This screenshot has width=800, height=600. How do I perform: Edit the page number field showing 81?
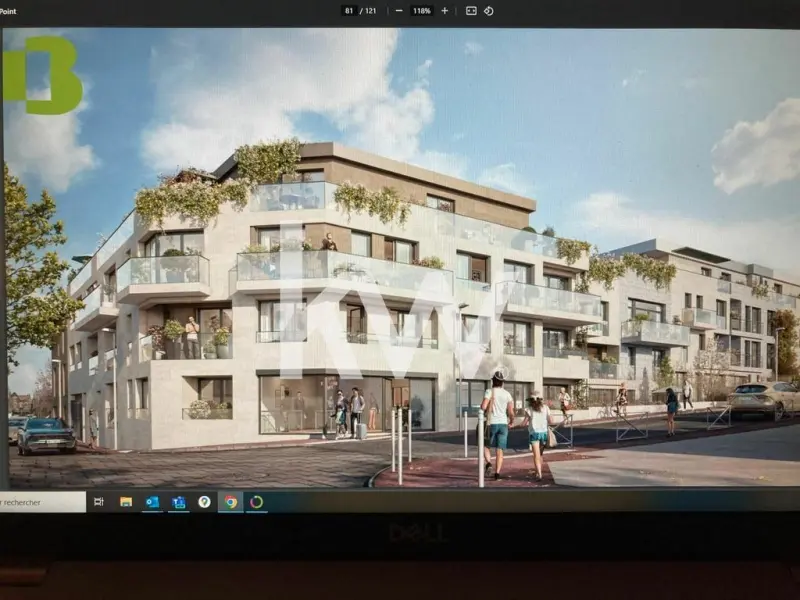(349, 10)
